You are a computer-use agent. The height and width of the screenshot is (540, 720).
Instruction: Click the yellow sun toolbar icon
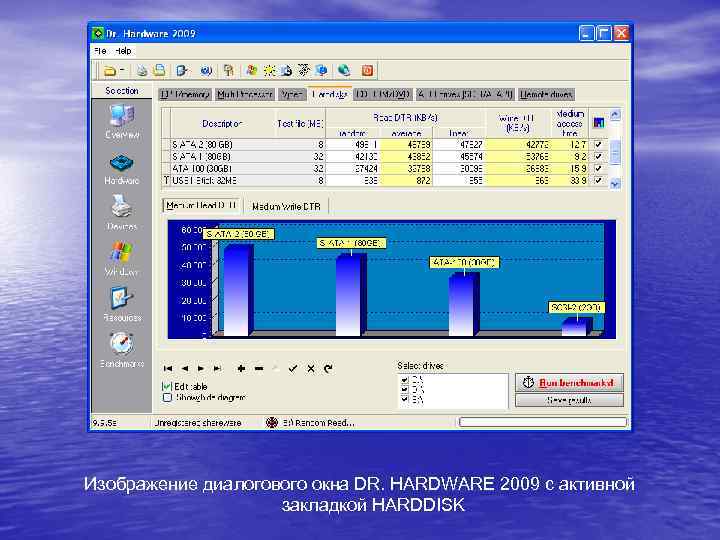269,70
